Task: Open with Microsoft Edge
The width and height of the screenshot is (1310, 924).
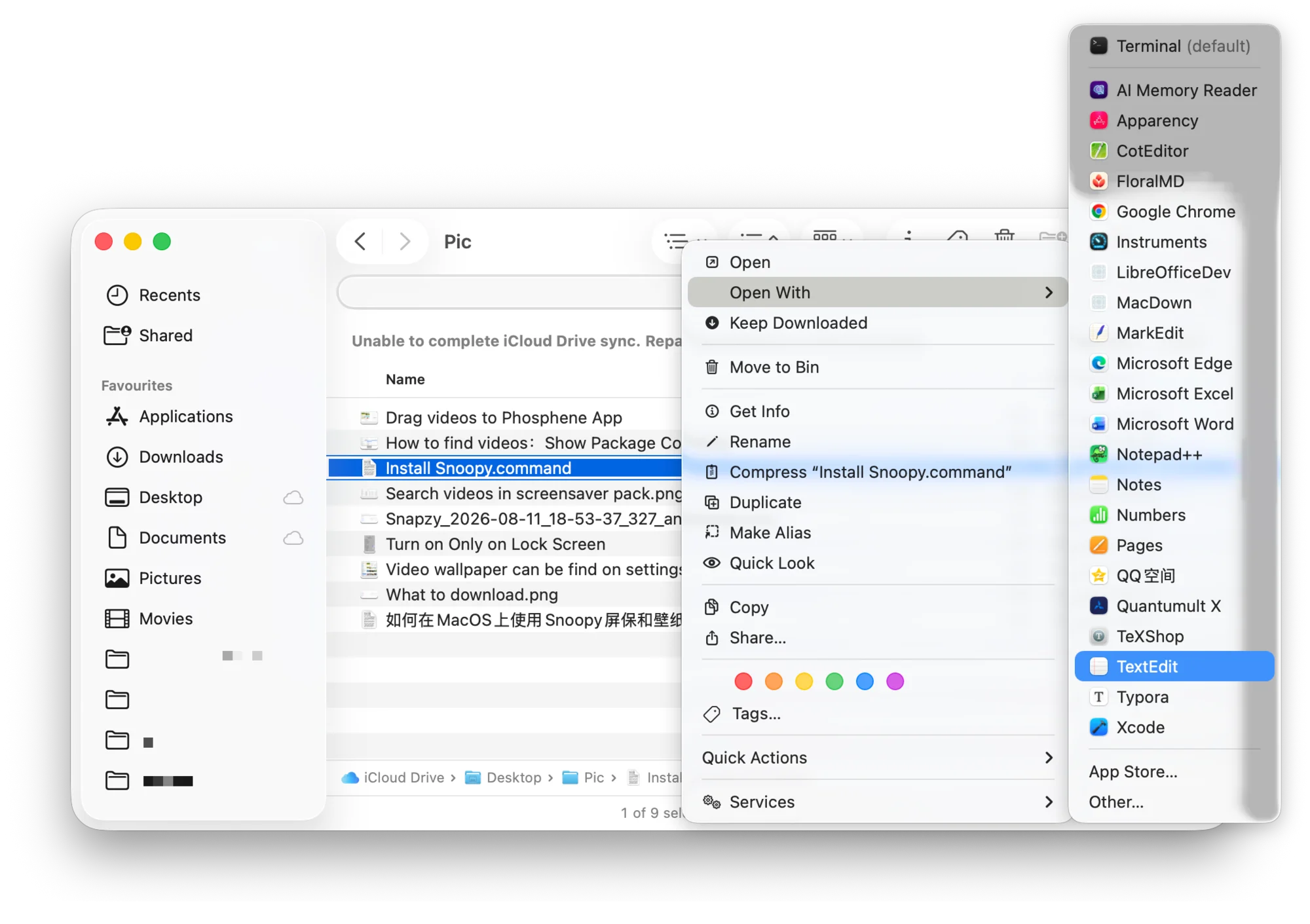Action: (x=1174, y=363)
